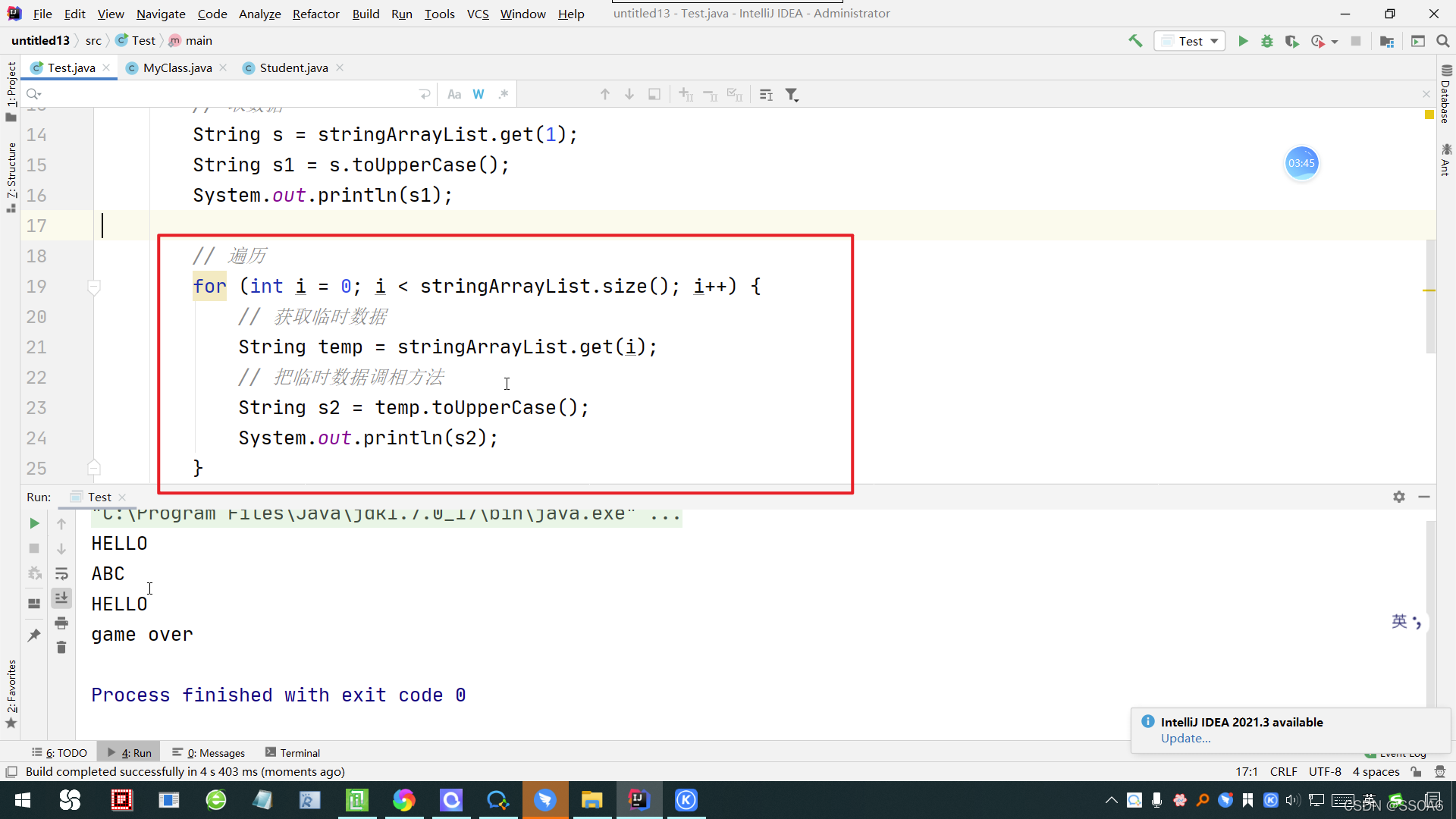Toggle tool window quick-access button in status bar
This screenshot has width=1456, height=819.
(x=11, y=772)
